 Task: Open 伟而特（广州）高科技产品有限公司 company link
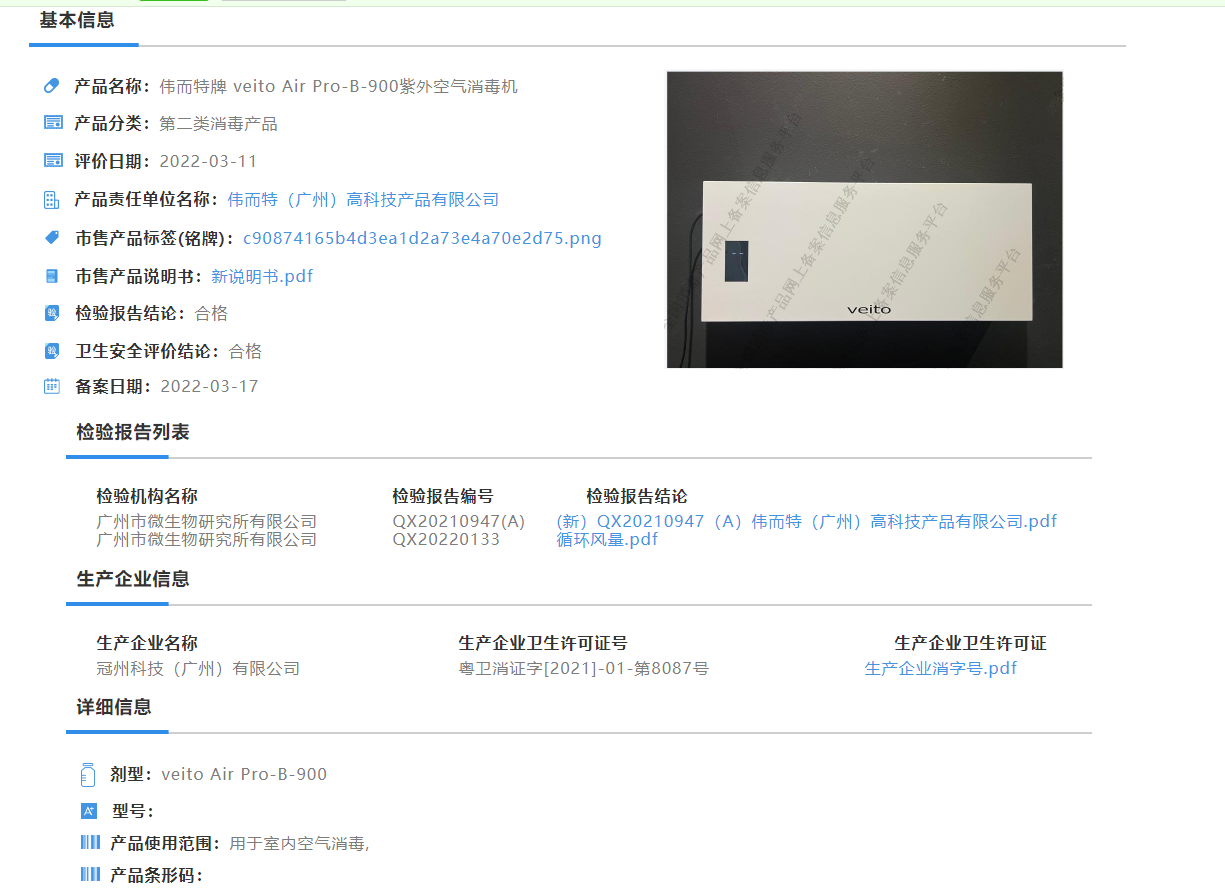pyautogui.click(x=363, y=200)
